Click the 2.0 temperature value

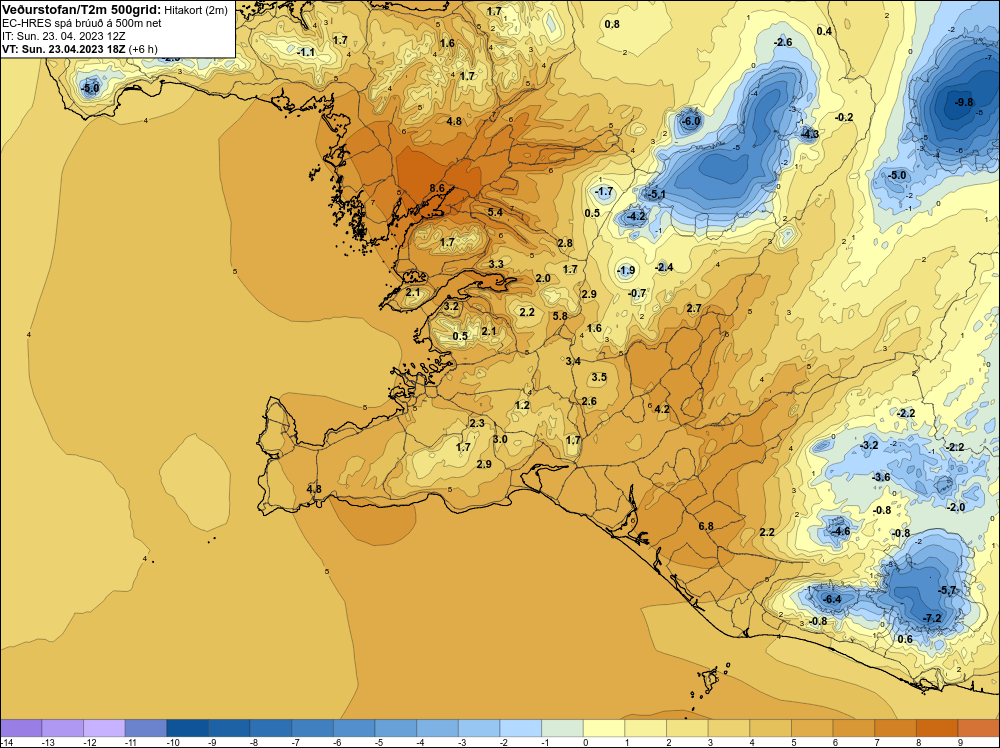click(543, 278)
